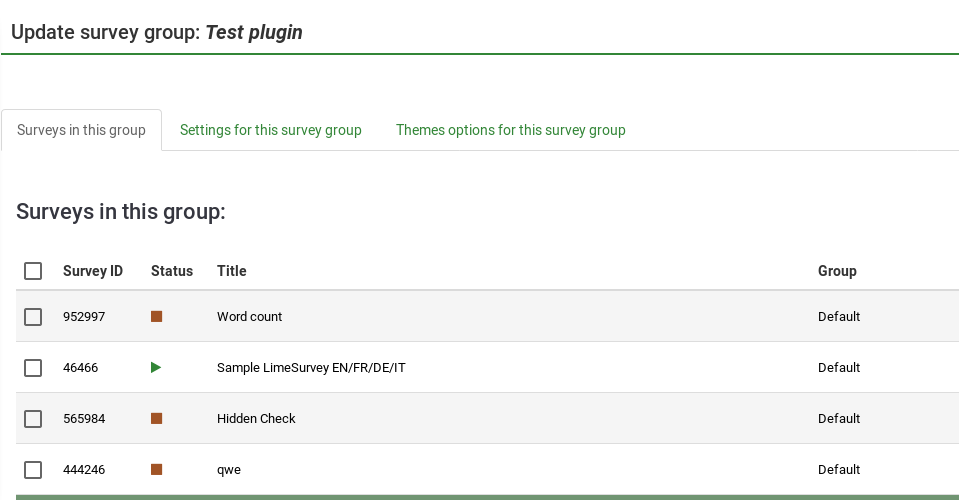Check the box for survey 952997
This screenshot has width=959, height=500.
[x=33, y=317]
